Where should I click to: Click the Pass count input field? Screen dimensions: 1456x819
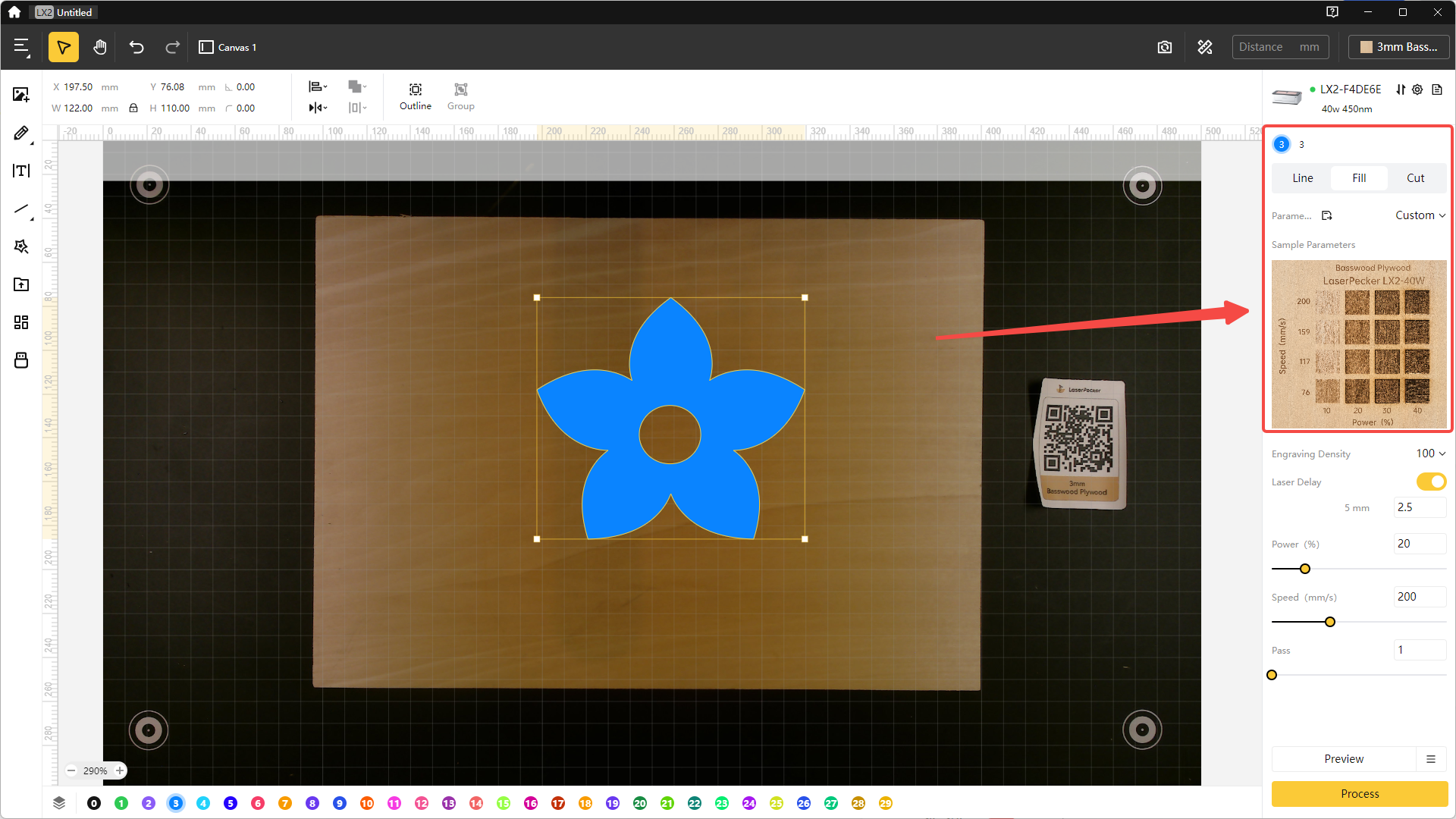coord(1420,650)
